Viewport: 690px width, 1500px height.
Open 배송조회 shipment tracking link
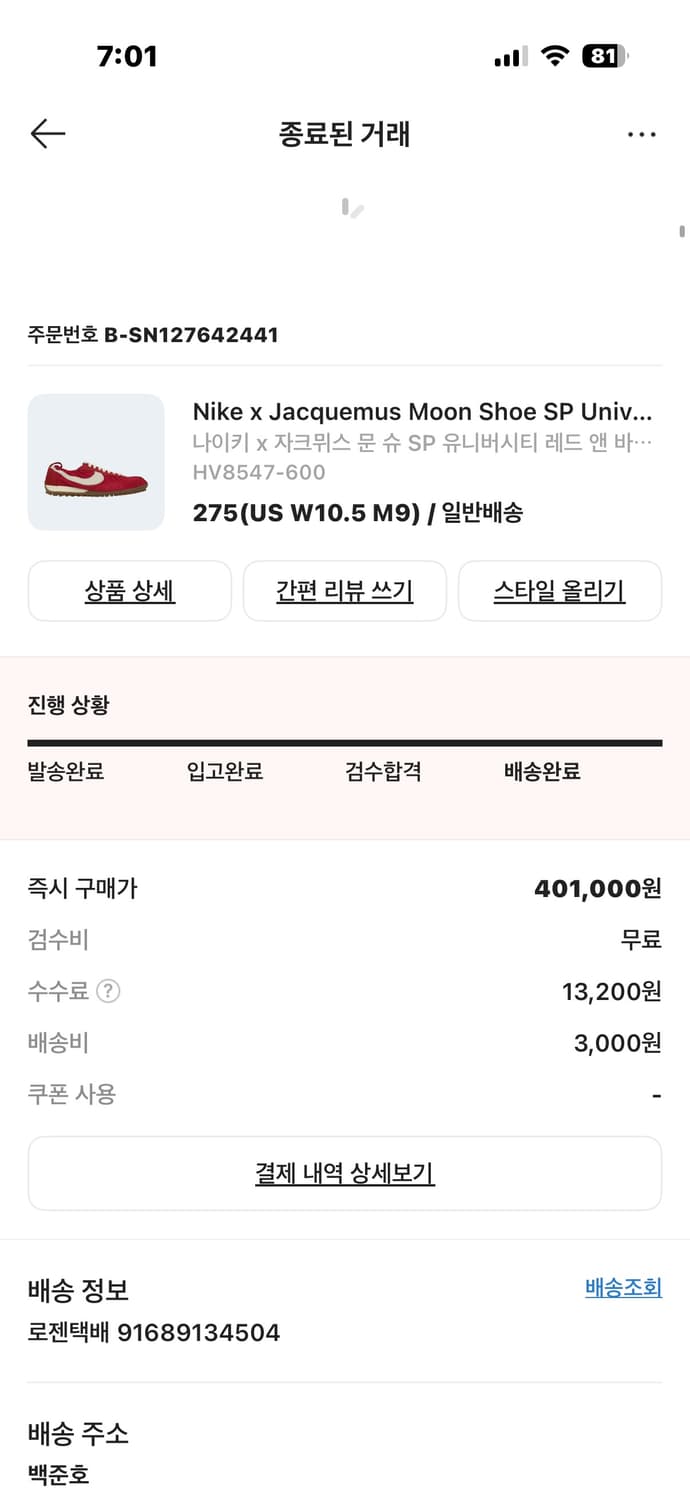623,1288
